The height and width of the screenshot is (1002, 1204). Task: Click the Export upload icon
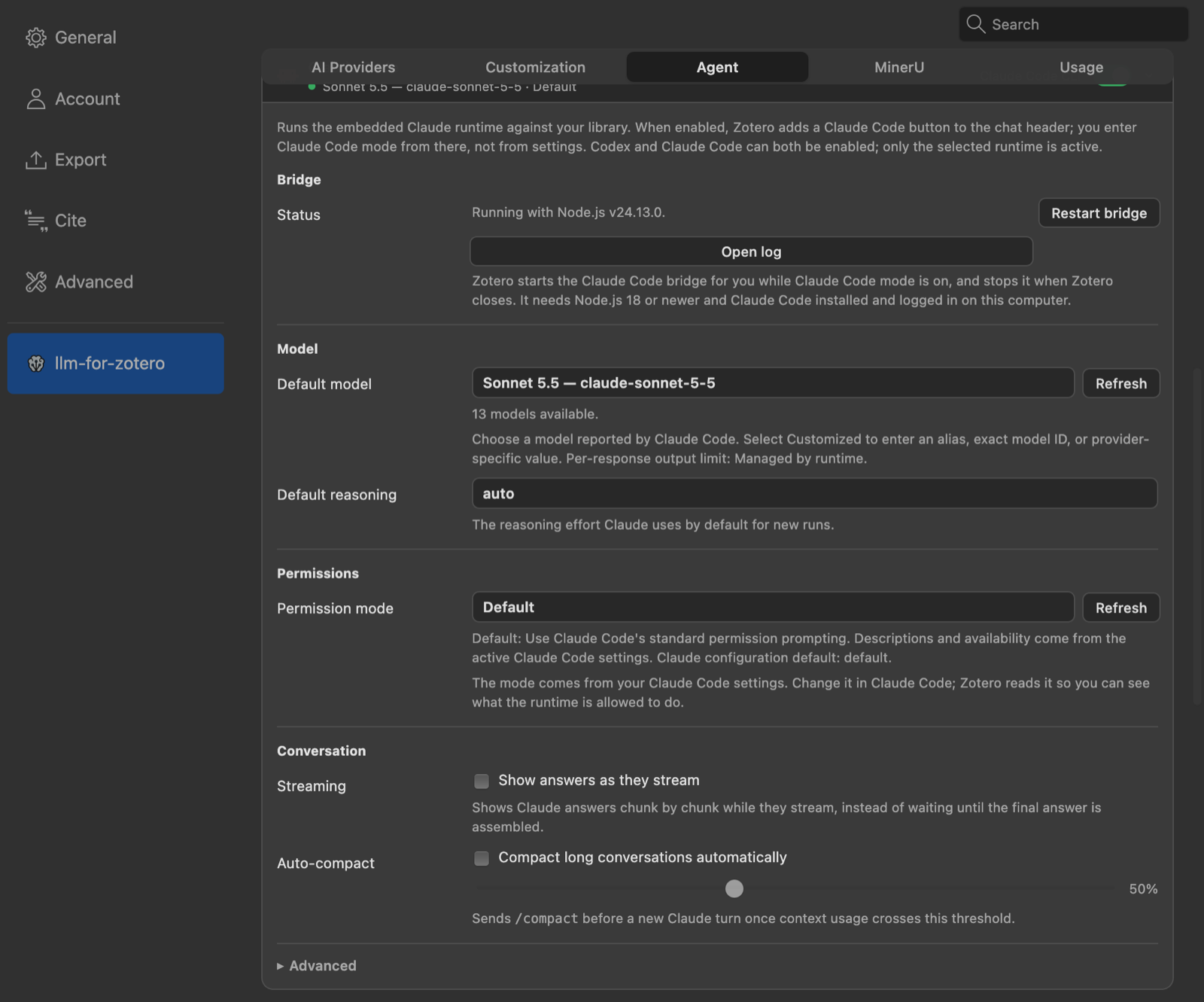pos(35,160)
